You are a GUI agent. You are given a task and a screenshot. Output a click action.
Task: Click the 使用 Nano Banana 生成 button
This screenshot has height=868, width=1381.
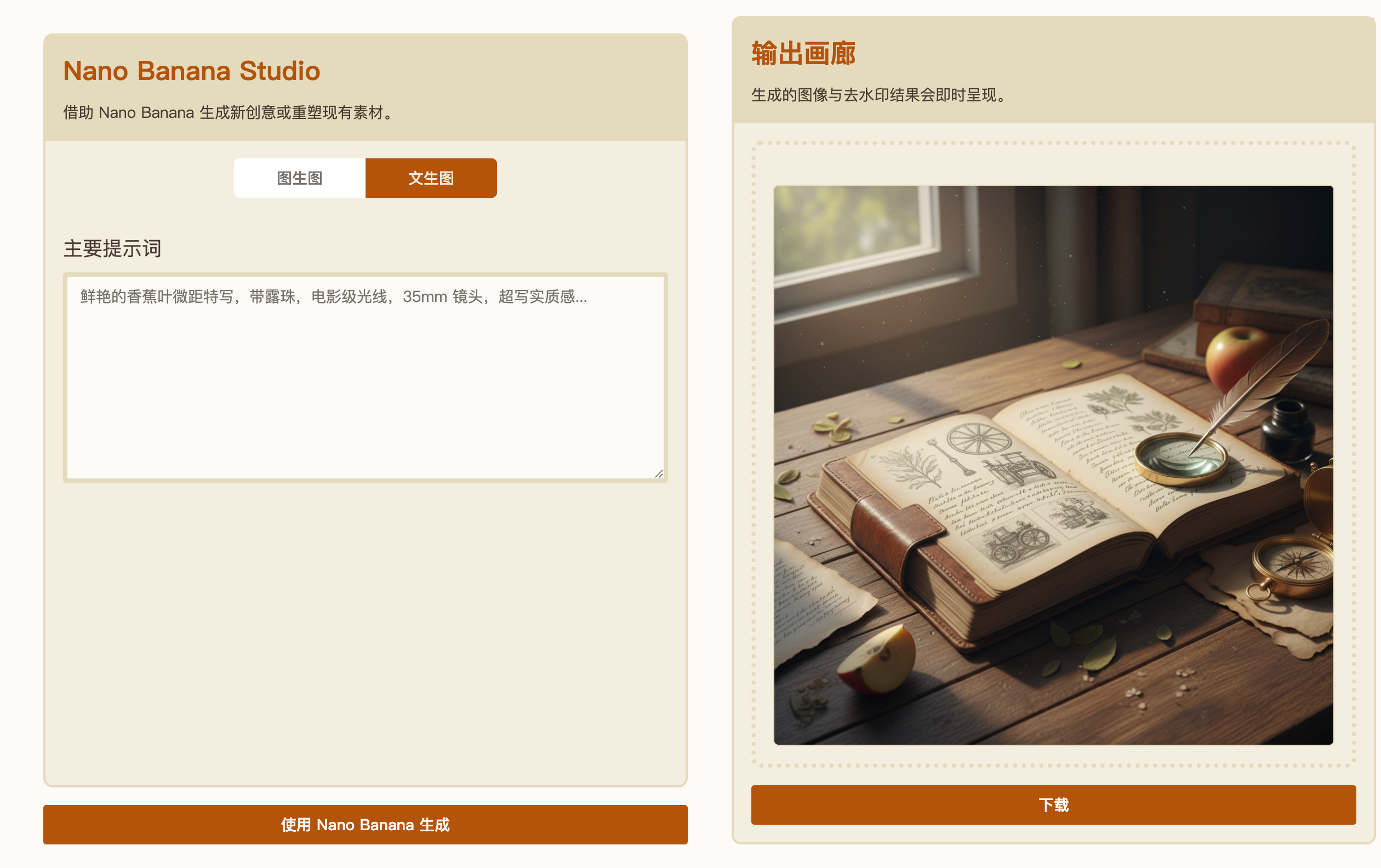[x=366, y=824]
